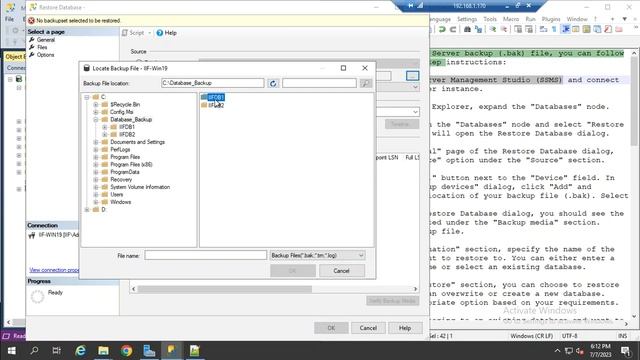Select the Program Files (x86) folder
Screen dimensions: 640x360
[131, 164]
